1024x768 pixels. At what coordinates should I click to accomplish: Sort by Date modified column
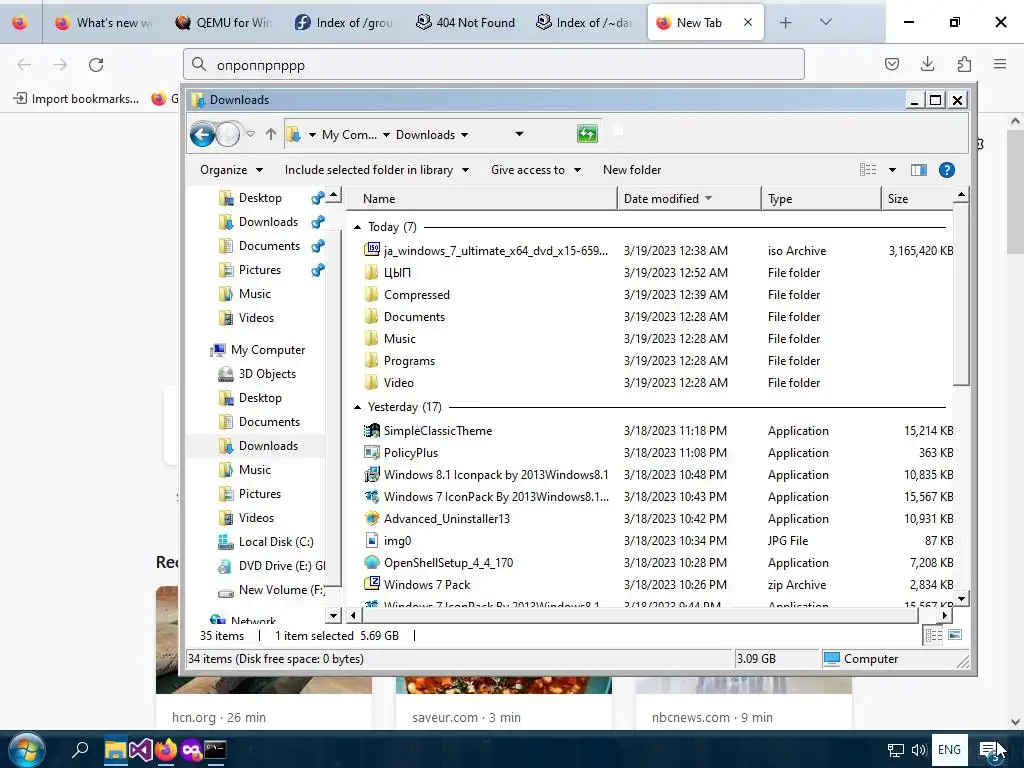click(x=689, y=199)
